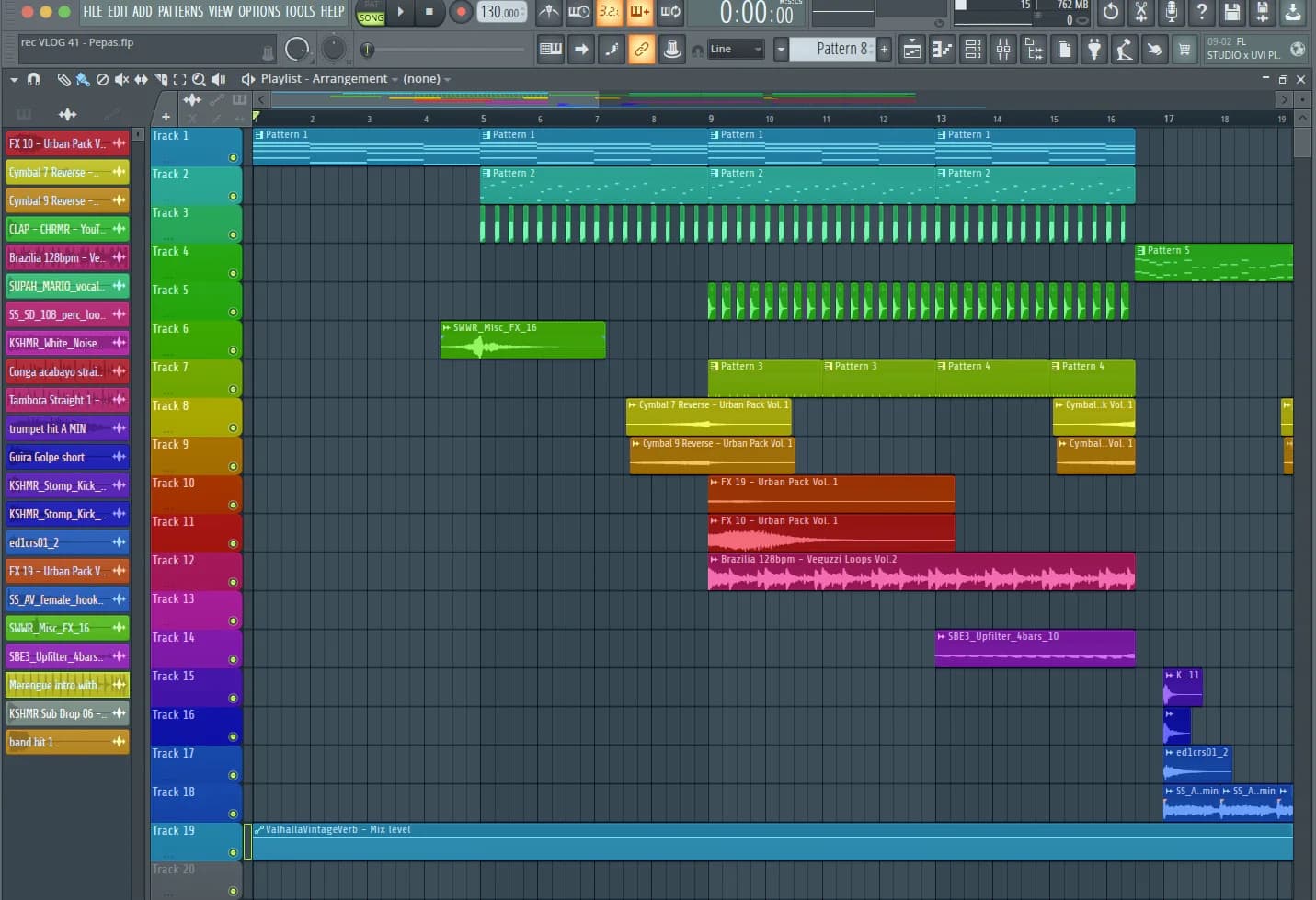Open the pattern selector dropdown arrow
The height and width of the screenshot is (900, 1316).
(780, 49)
